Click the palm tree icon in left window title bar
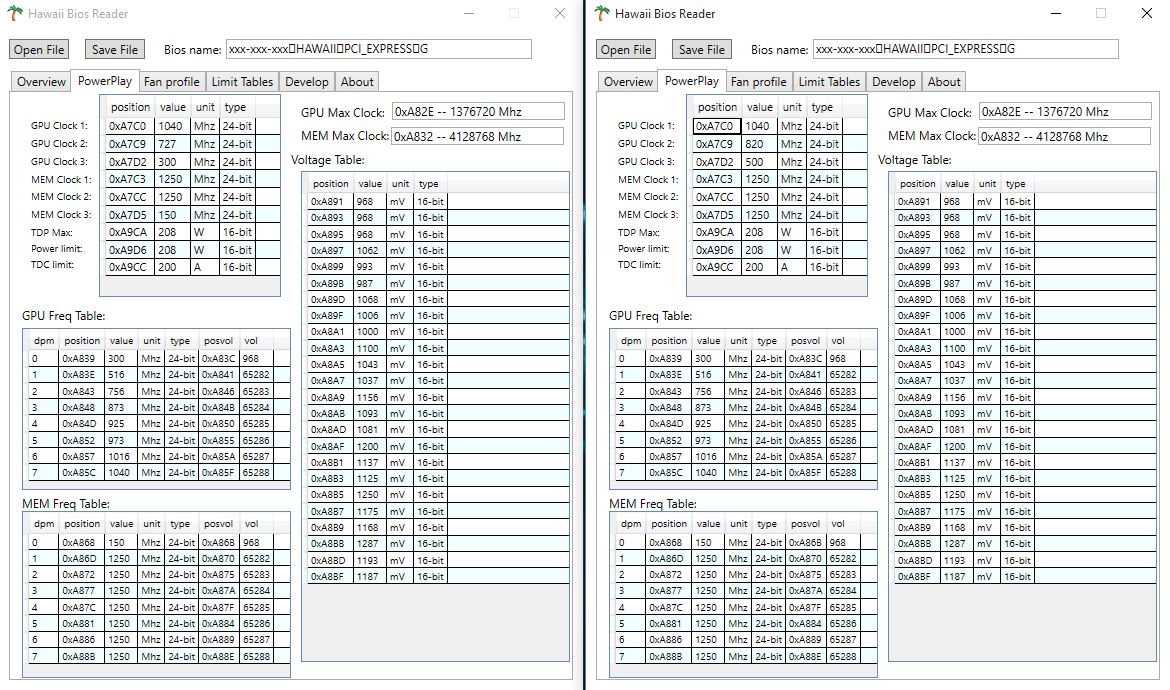The height and width of the screenshot is (690, 1170). point(15,14)
